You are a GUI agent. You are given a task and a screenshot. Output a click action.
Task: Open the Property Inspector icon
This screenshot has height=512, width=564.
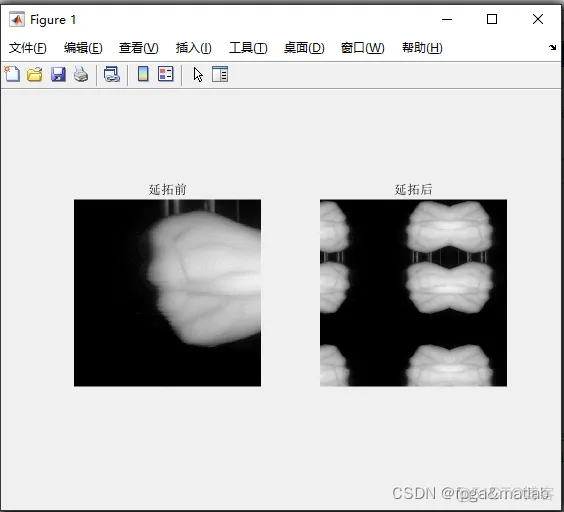click(220, 74)
